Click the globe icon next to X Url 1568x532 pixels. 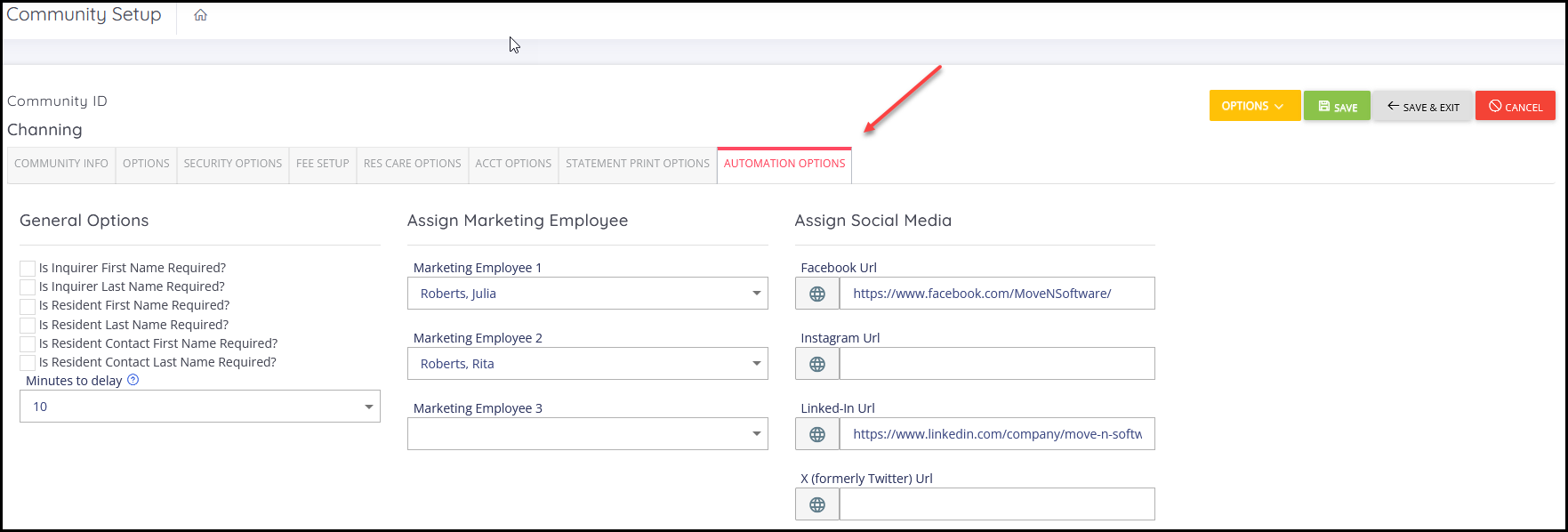tap(817, 504)
